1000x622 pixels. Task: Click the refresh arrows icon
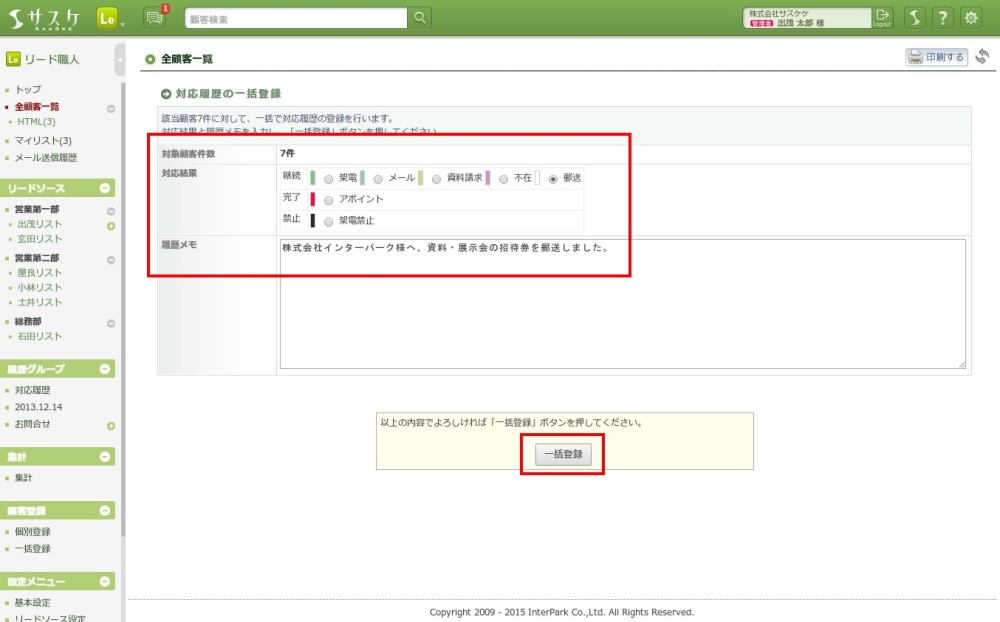pyautogui.click(x=983, y=57)
